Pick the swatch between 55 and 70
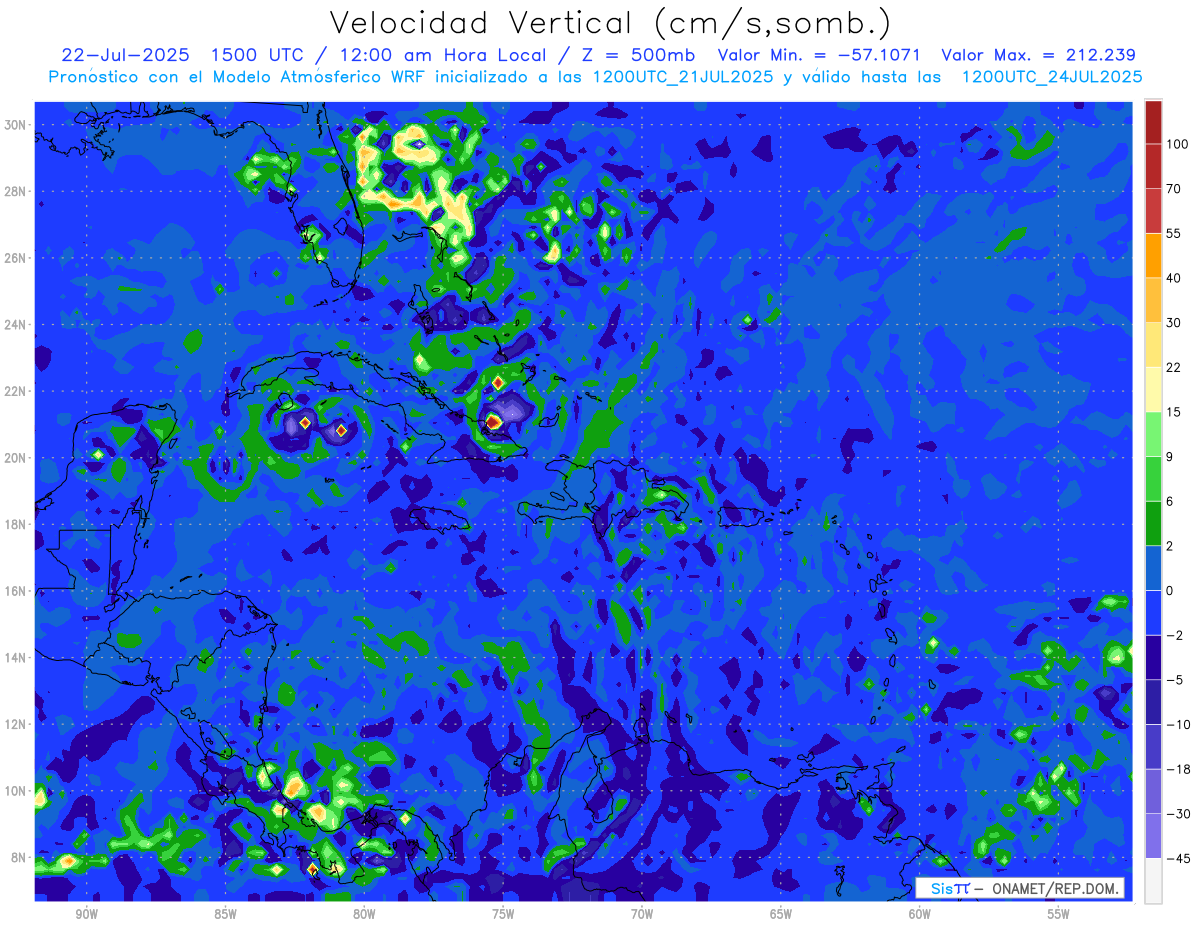Screen dimensions: 1200x927 click(x=1153, y=211)
